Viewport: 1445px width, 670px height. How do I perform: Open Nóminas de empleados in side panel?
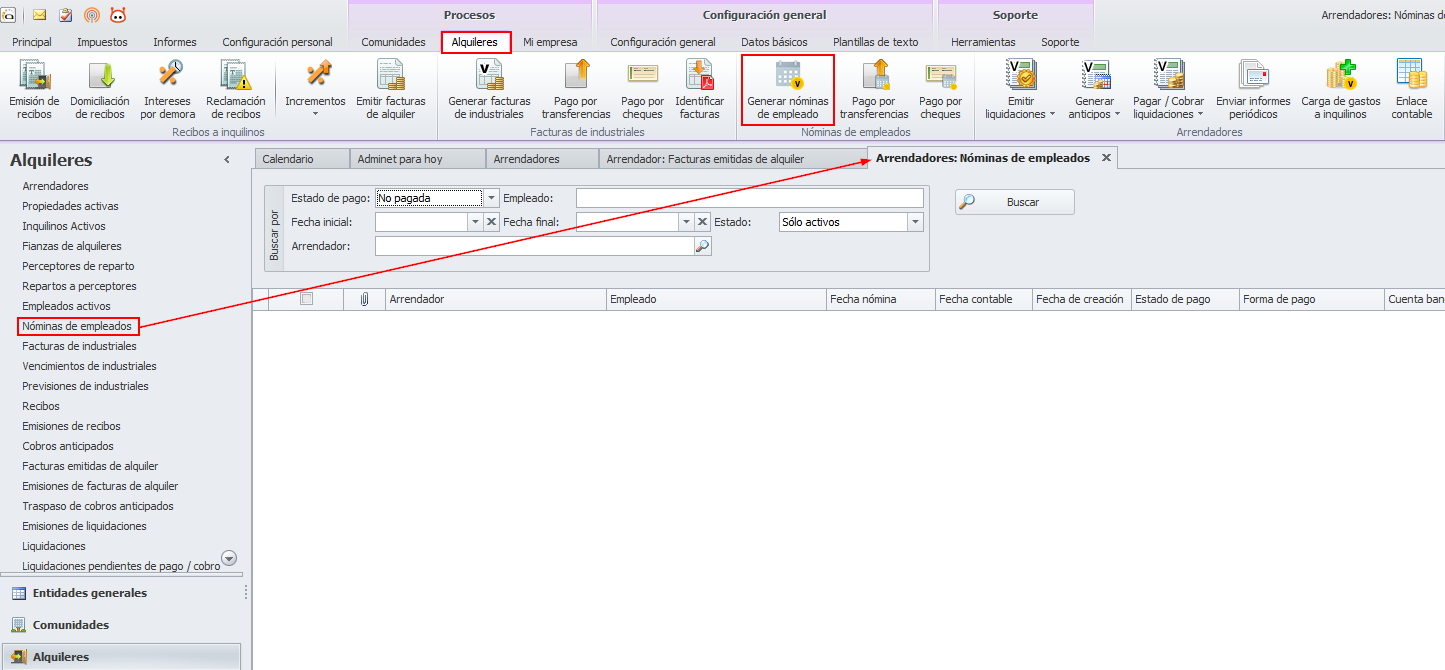77,326
